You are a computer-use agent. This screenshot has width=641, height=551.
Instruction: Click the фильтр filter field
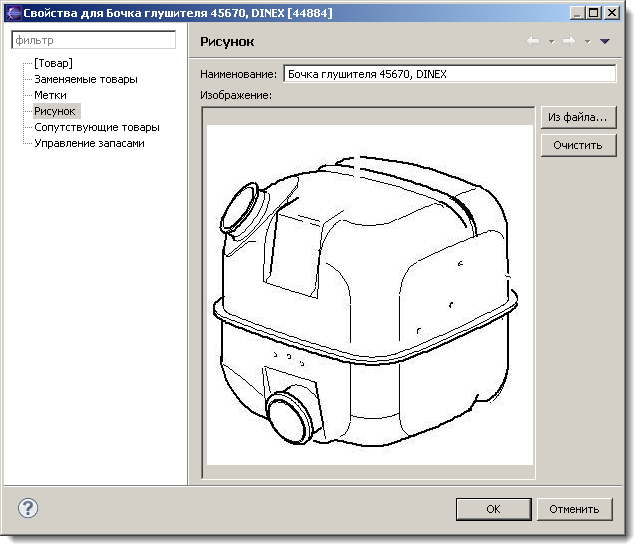click(x=94, y=40)
